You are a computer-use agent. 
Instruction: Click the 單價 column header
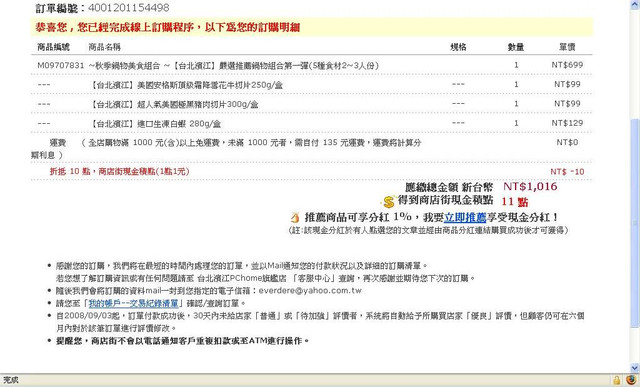[x=567, y=47]
